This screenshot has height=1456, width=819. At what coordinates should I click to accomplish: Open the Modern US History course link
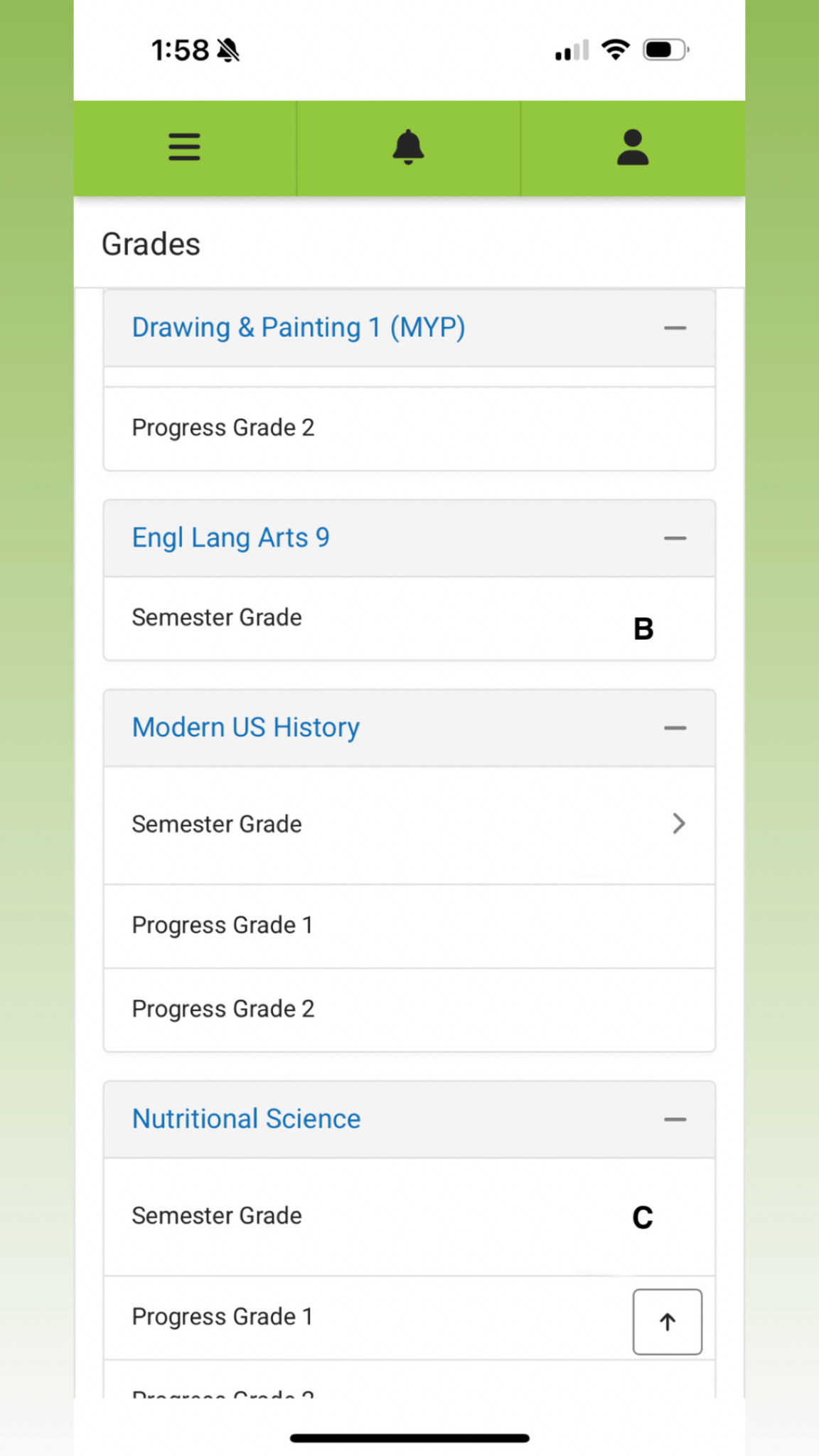(x=246, y=728)
